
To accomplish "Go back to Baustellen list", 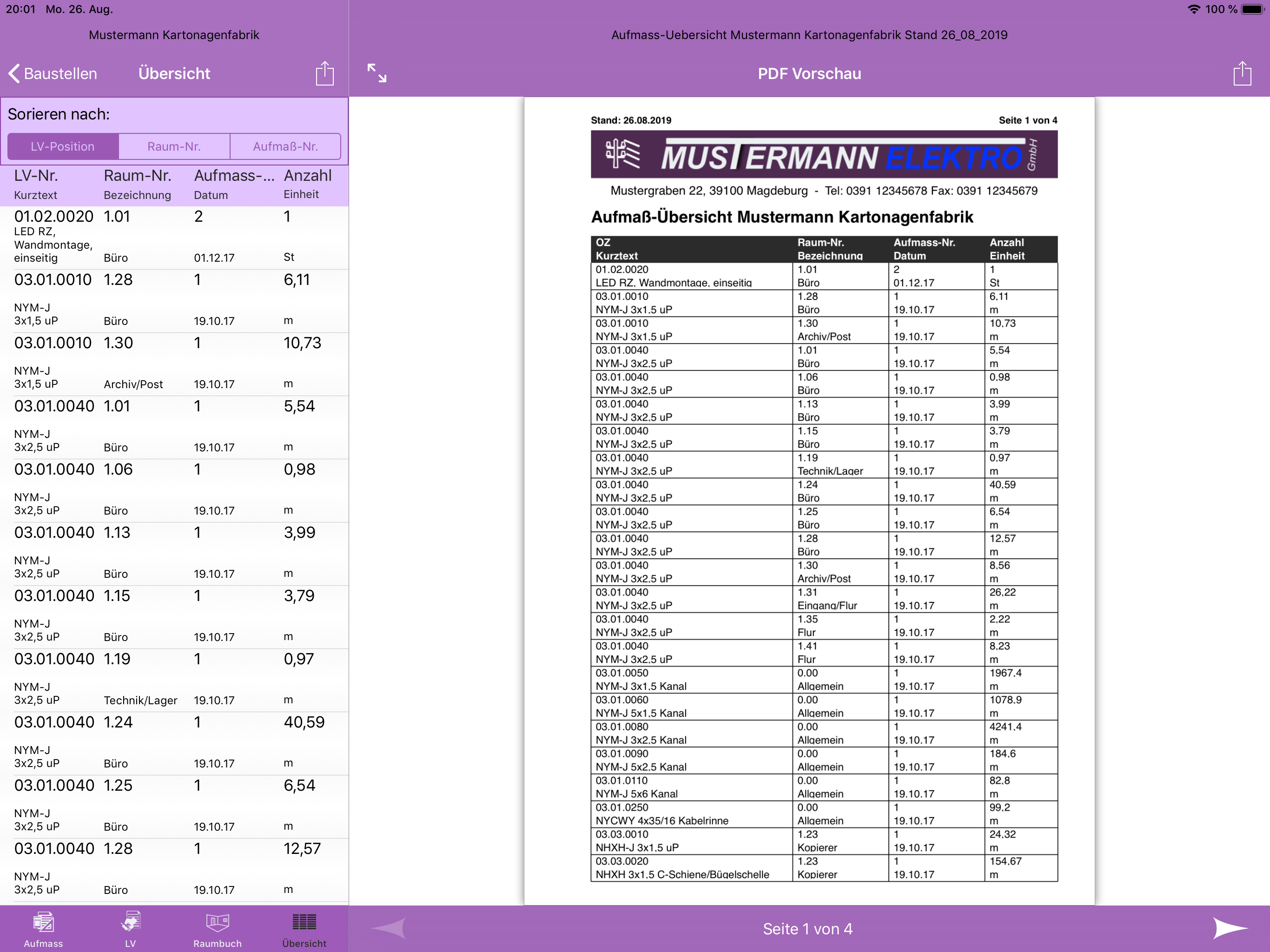I will pos(53,73).
